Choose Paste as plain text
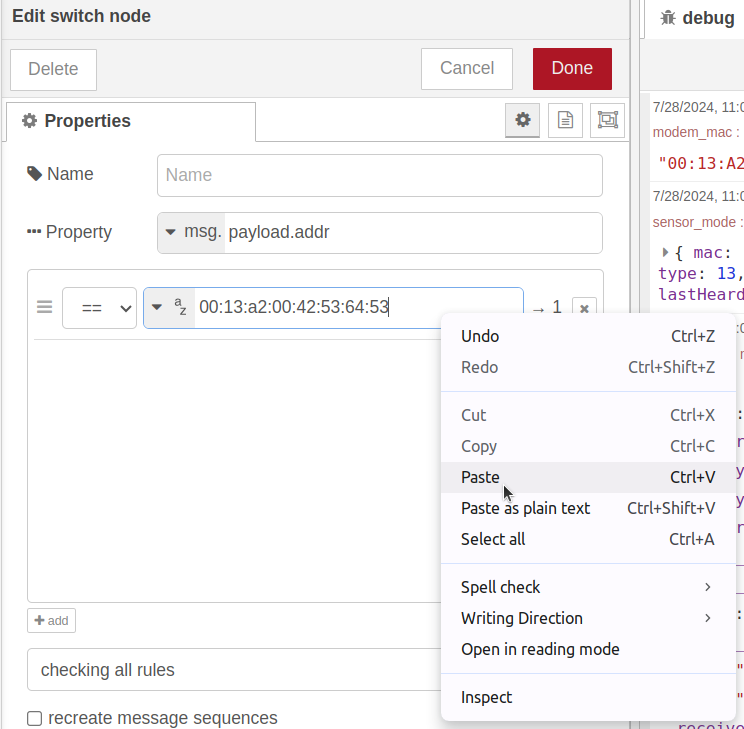This screenshot has width=744, height=729. coord(588,508)
